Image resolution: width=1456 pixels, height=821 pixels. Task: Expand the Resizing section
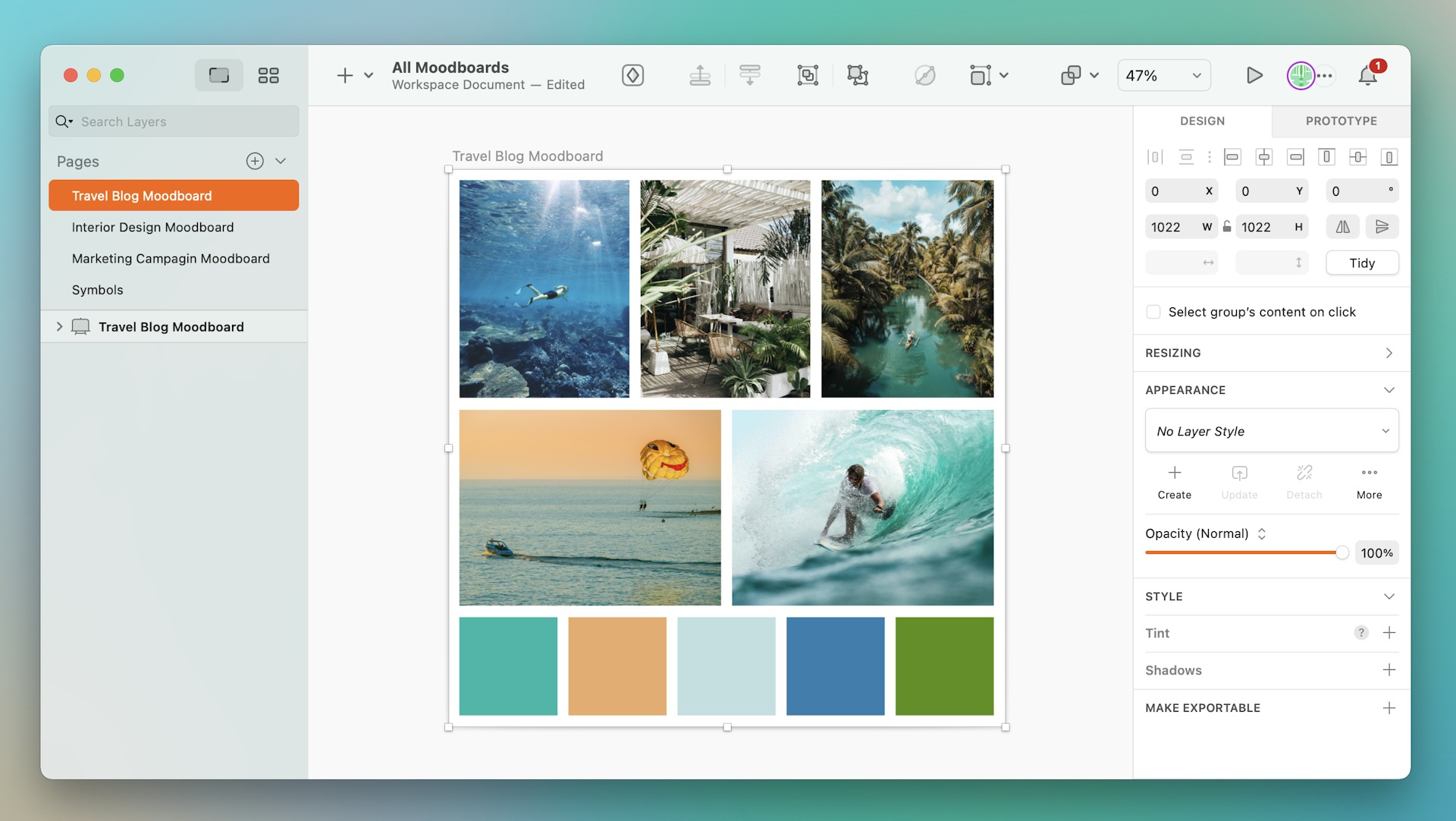(x=1389, y=353)
